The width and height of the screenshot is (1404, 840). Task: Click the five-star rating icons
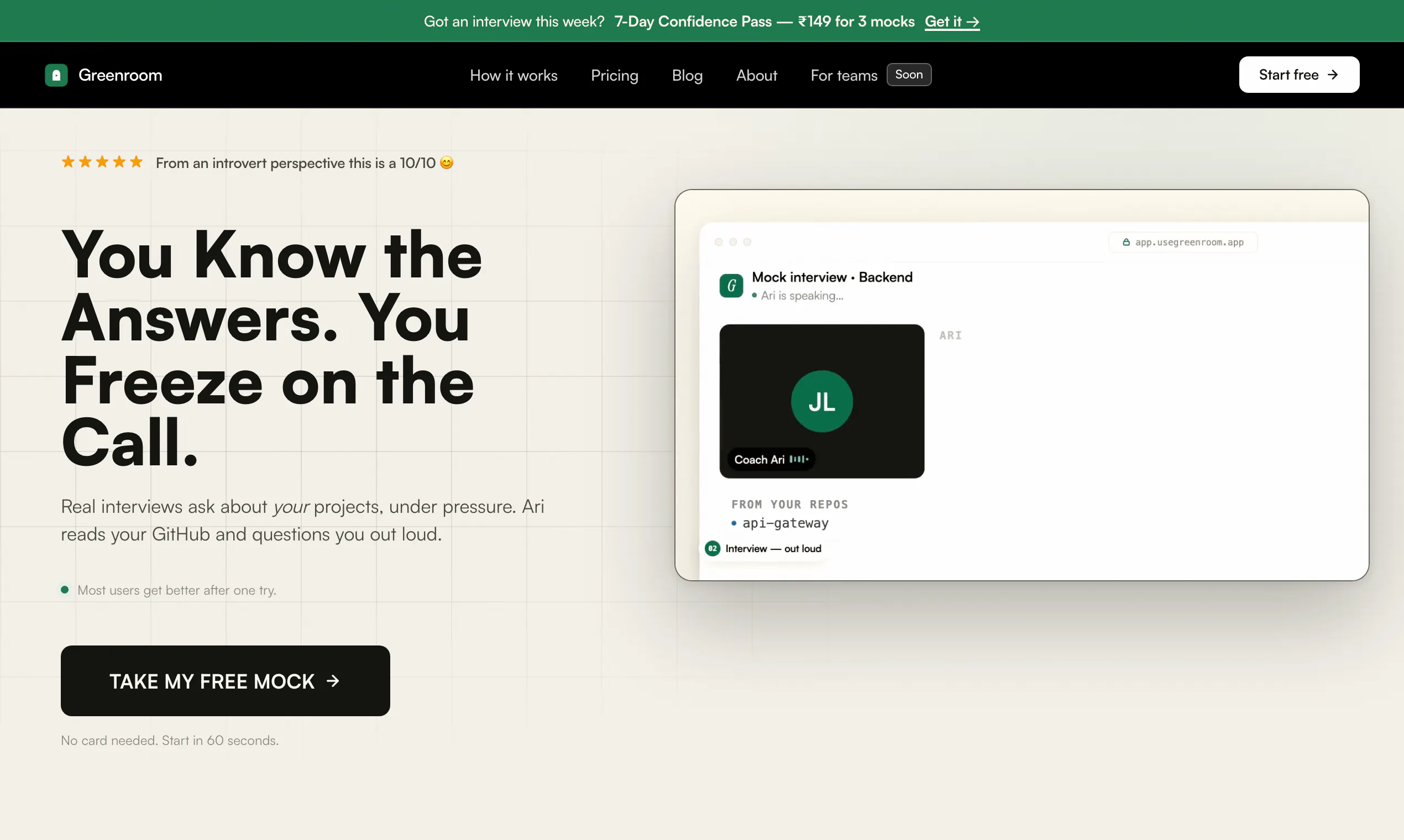[x=102, y=162]
